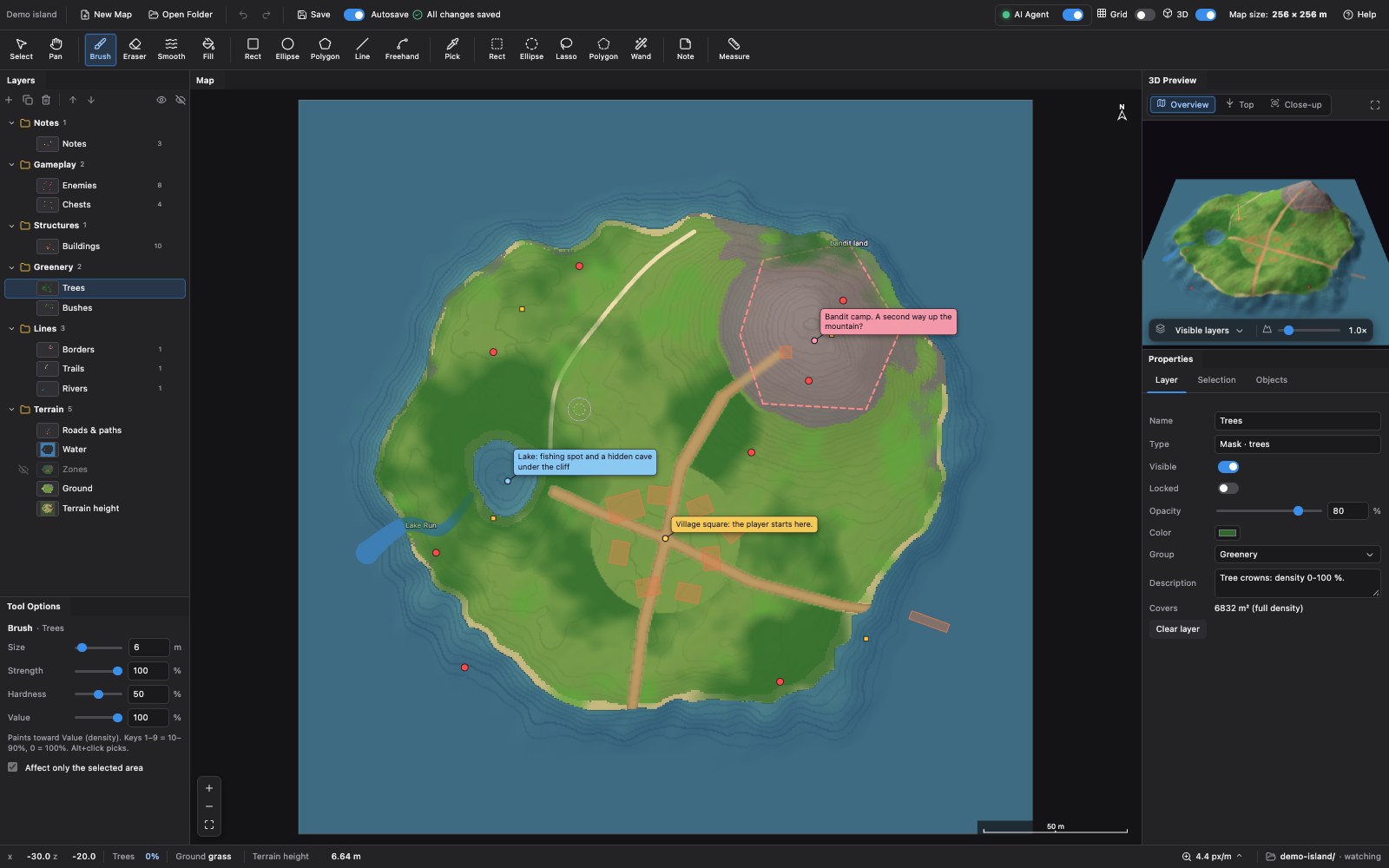Duplicate the selected layer
The image size is (1389, 868).
pos(28,100)
